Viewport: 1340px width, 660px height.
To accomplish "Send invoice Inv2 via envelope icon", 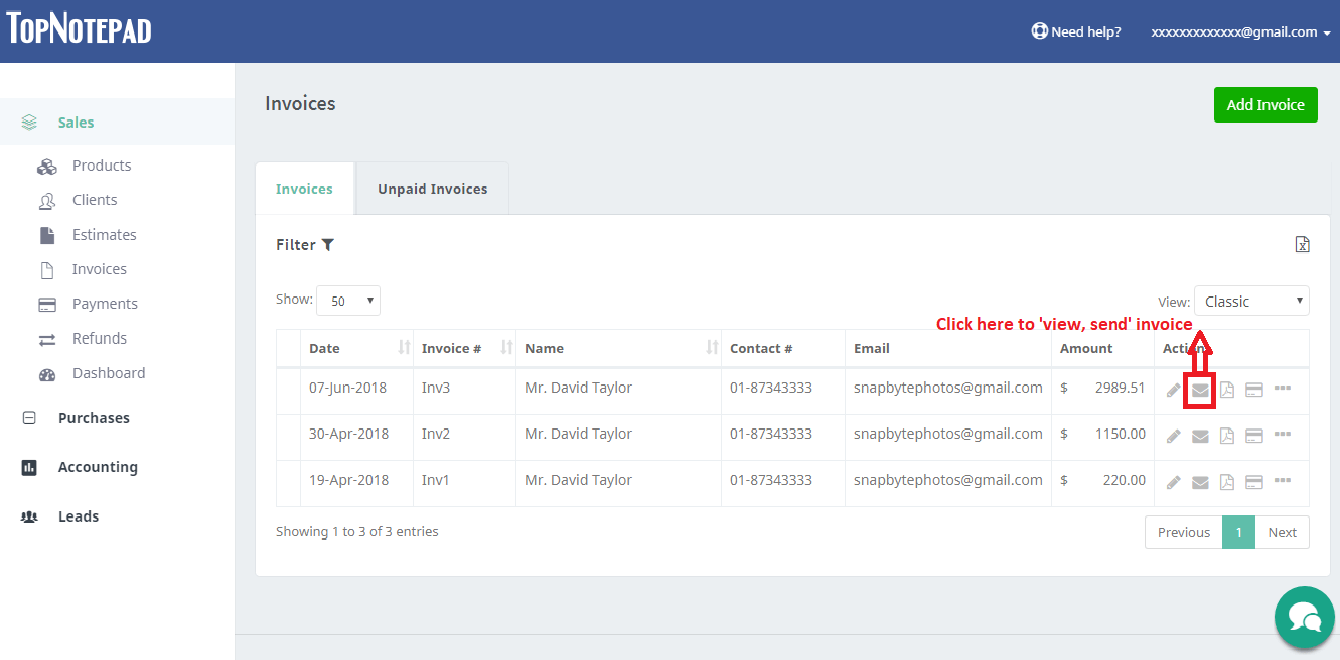I will point(1200,436).
